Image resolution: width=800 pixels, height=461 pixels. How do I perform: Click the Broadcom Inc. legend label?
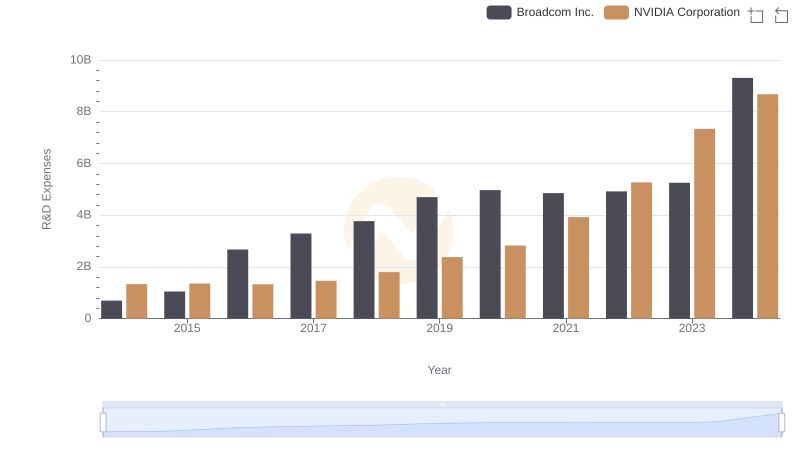[555, 12]
